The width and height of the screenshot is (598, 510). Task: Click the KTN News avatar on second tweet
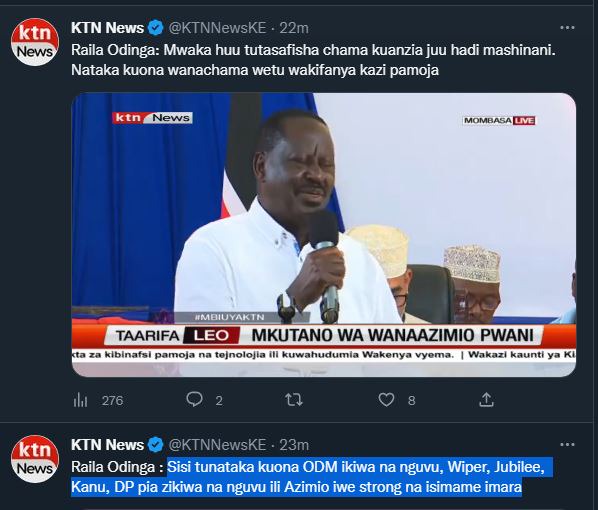(35, 459)
